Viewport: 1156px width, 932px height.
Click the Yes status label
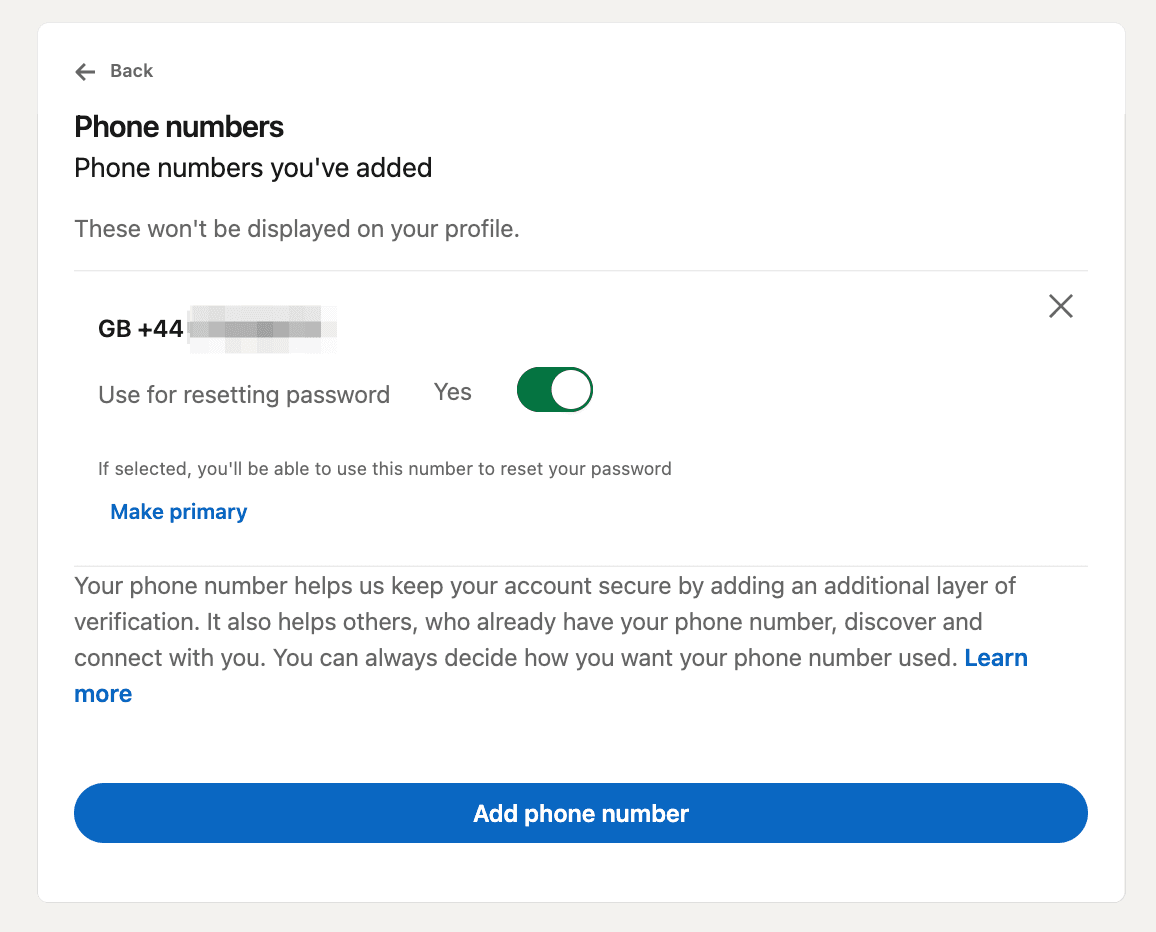[453, 392]
